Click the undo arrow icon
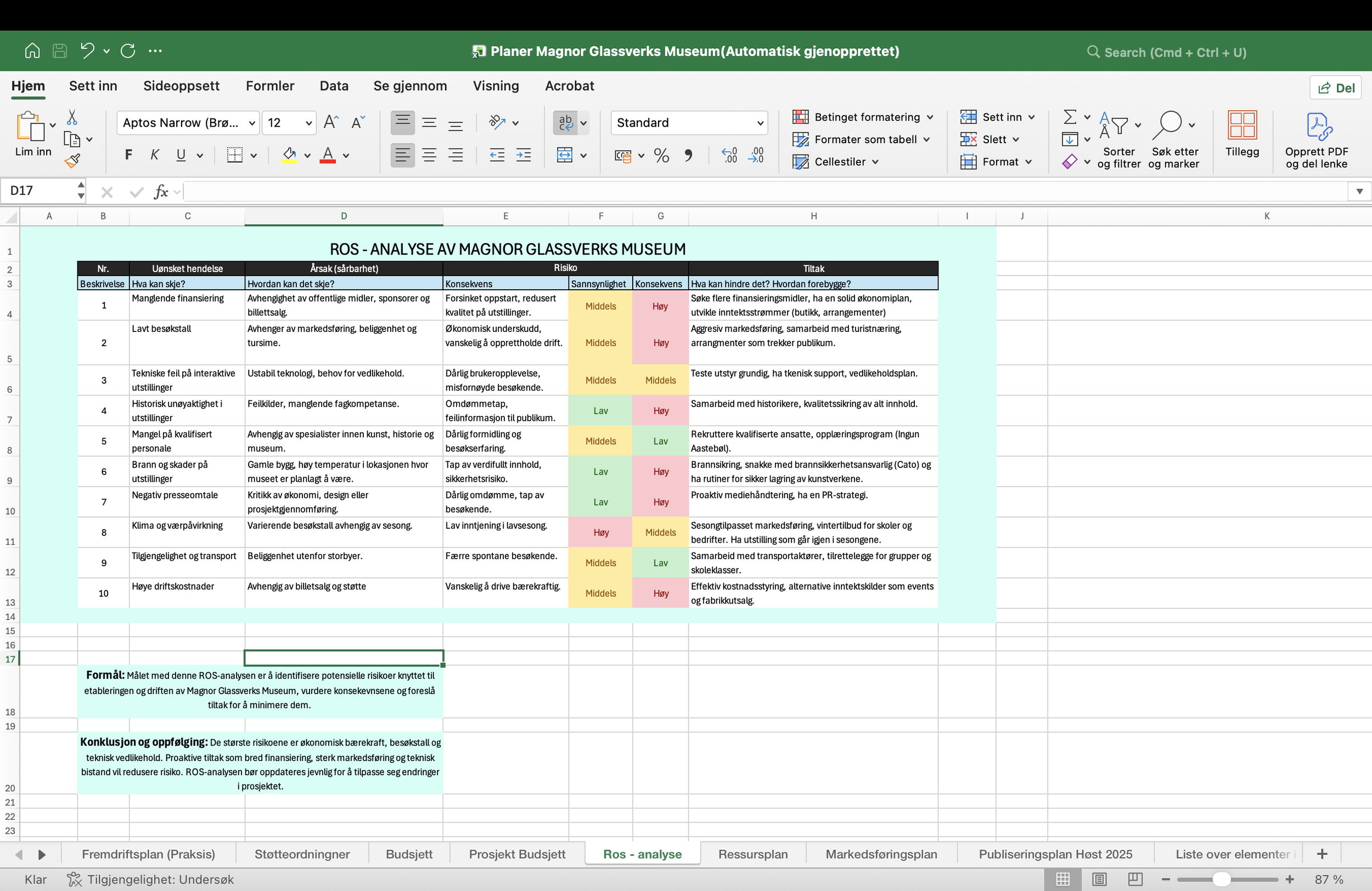 click(x=87, y=50)
